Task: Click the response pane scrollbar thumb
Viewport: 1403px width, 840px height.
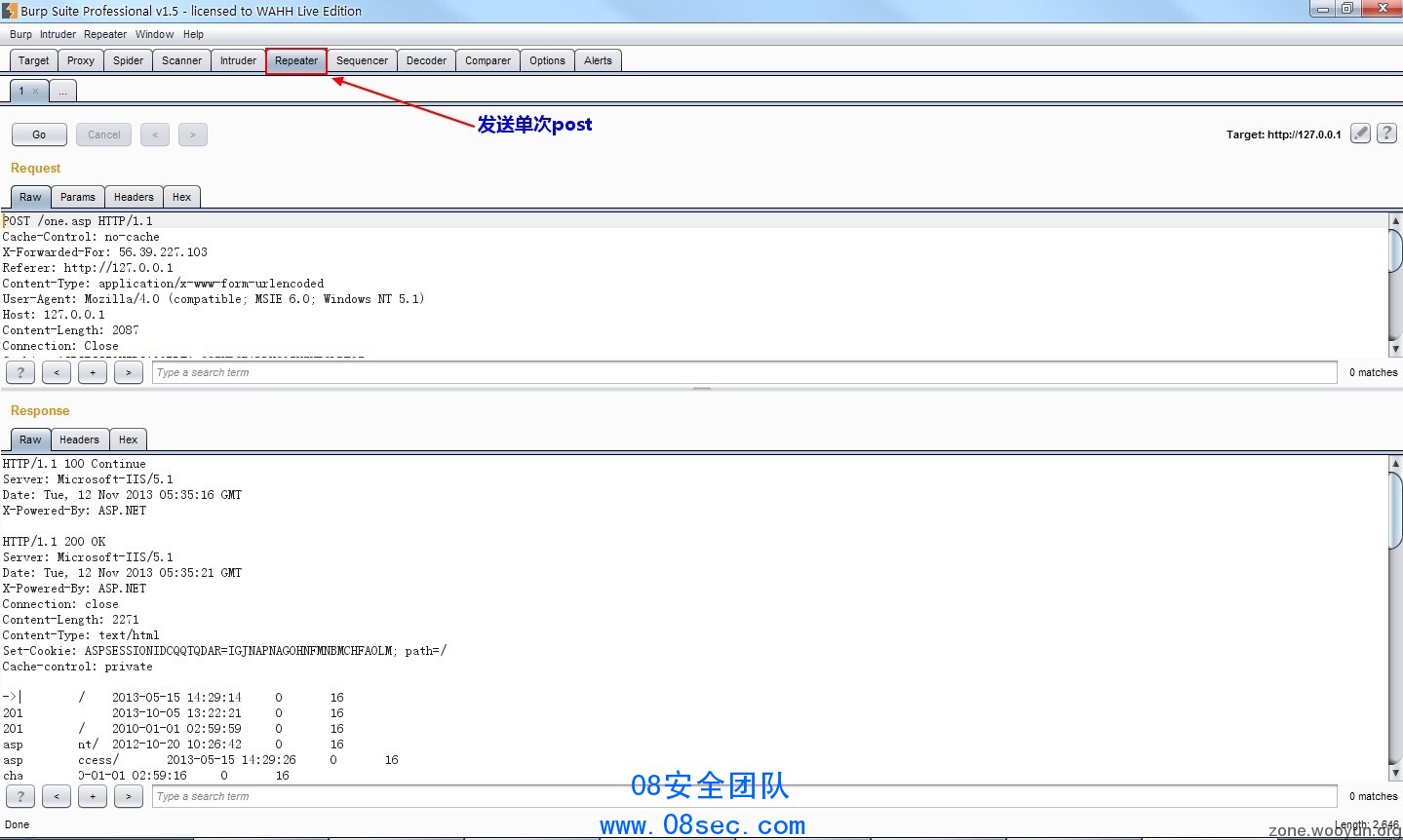Action: click(x=1395, y=511)
